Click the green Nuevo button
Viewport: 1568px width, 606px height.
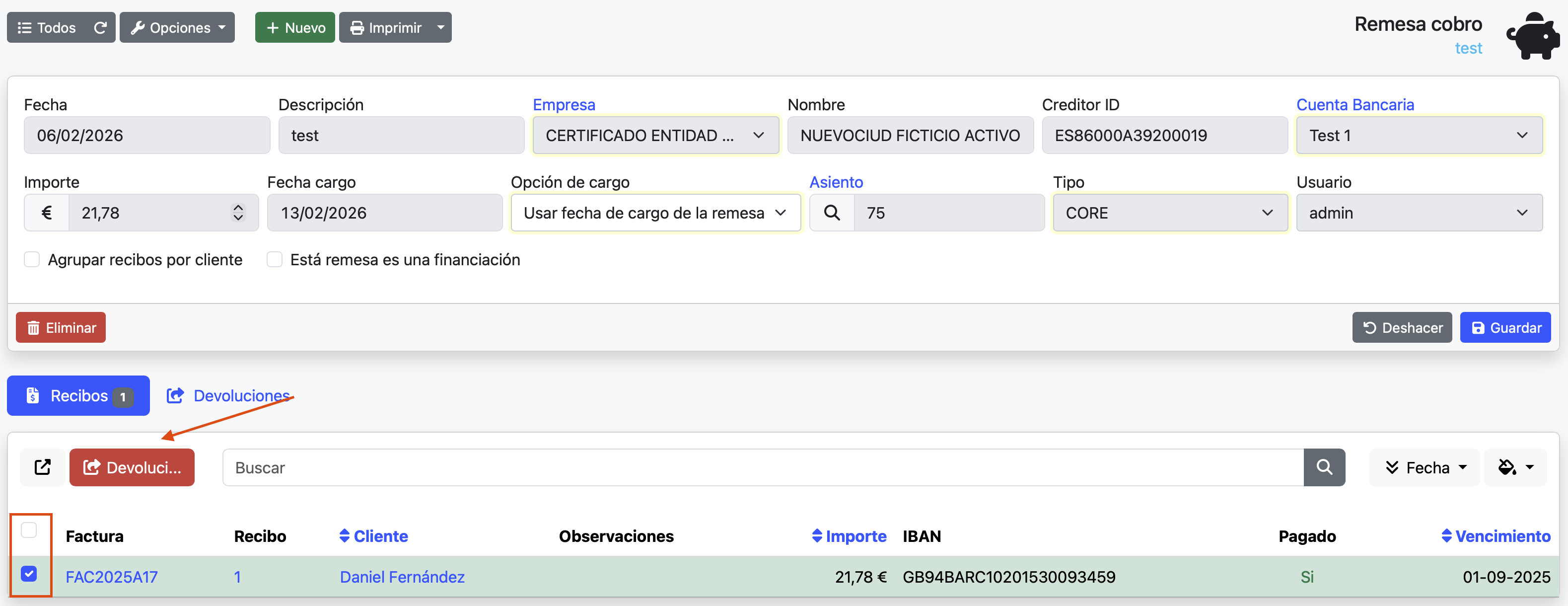[x=294, y=27]
